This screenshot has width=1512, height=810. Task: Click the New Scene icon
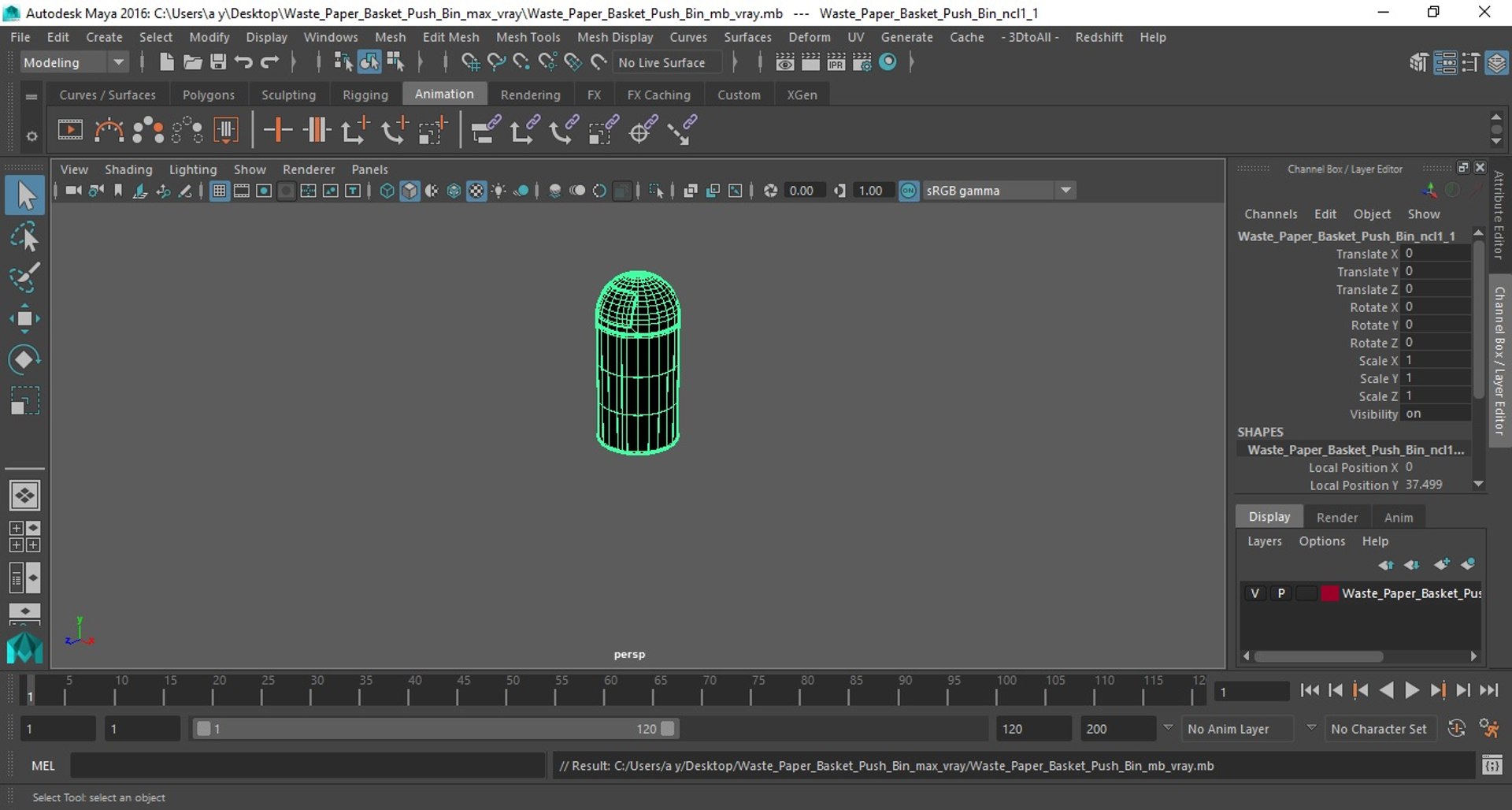click(166, 62)
